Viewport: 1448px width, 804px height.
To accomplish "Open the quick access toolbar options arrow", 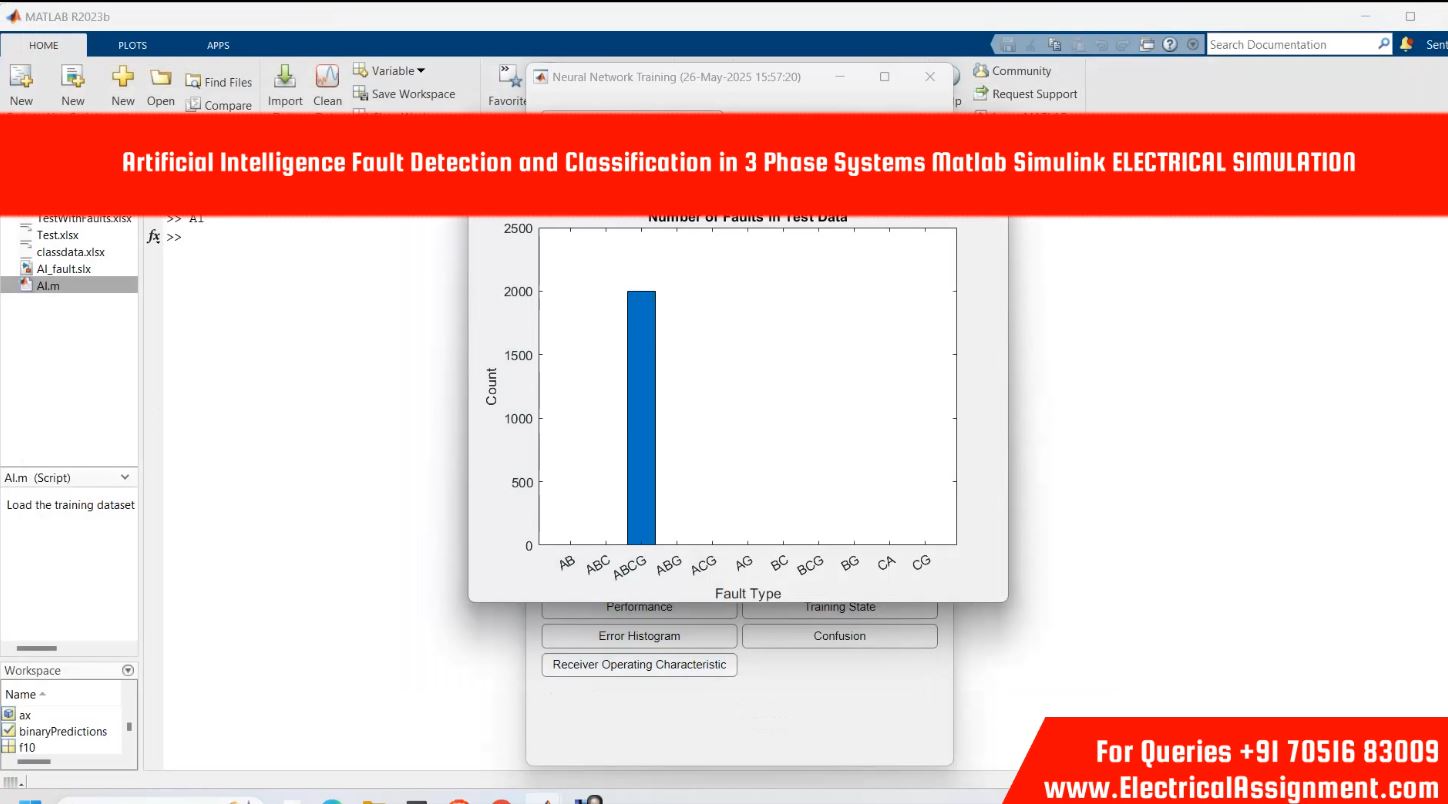I will pyautogui.click(x=1192, y=45).
